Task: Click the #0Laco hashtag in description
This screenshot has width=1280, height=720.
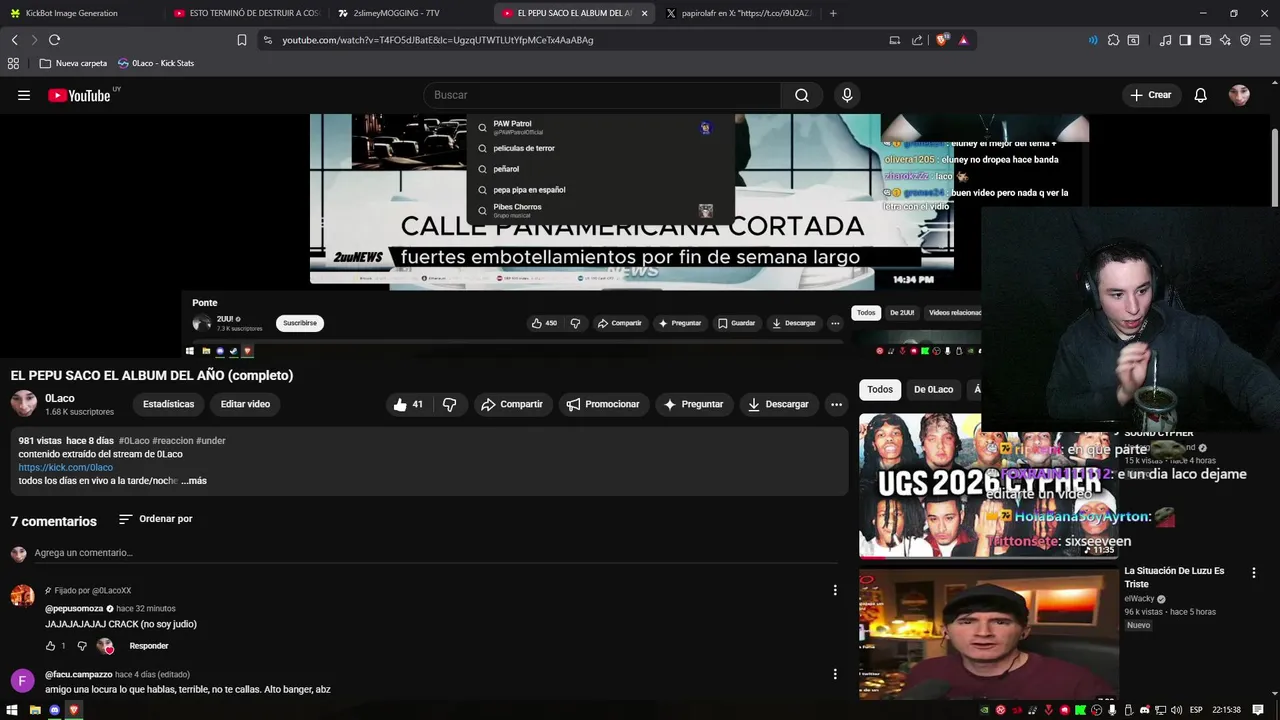Action: pos(134,441)
